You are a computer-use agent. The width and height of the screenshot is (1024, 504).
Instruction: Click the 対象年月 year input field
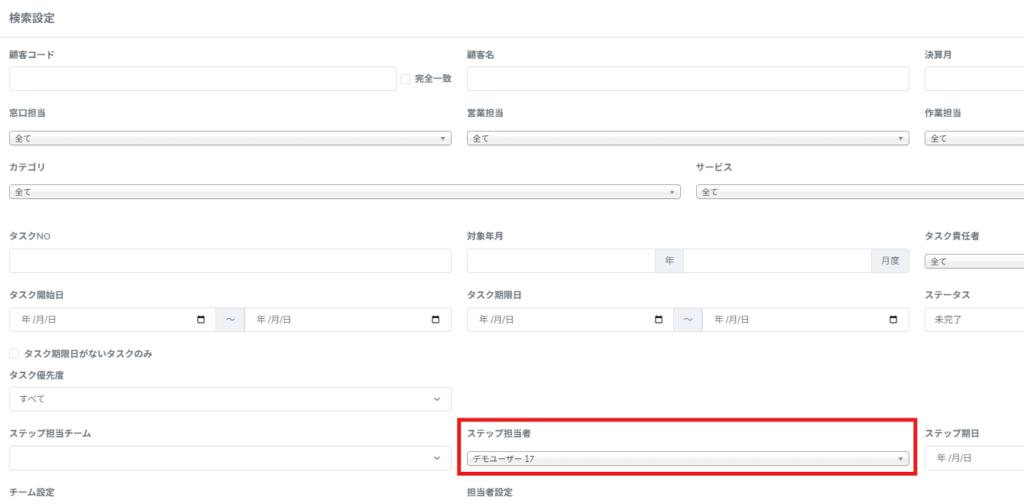560,261
